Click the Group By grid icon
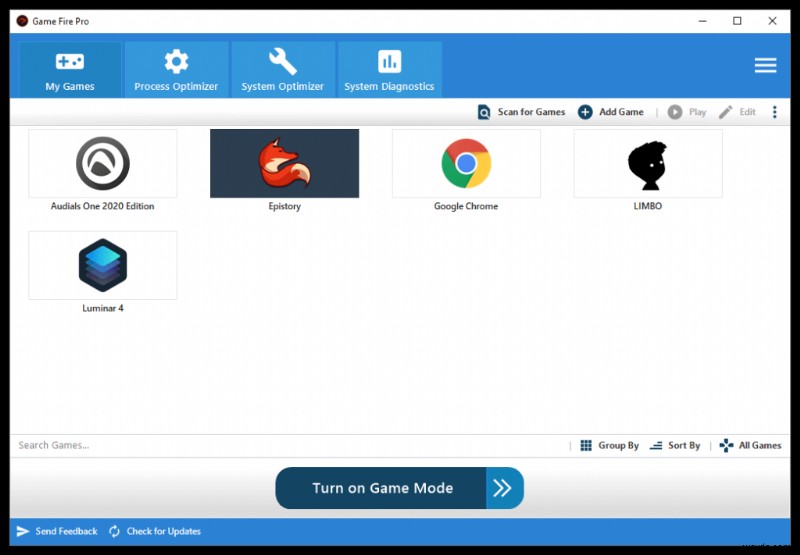The height and width of the screenshot is (555, 800). tap(586, 445)
